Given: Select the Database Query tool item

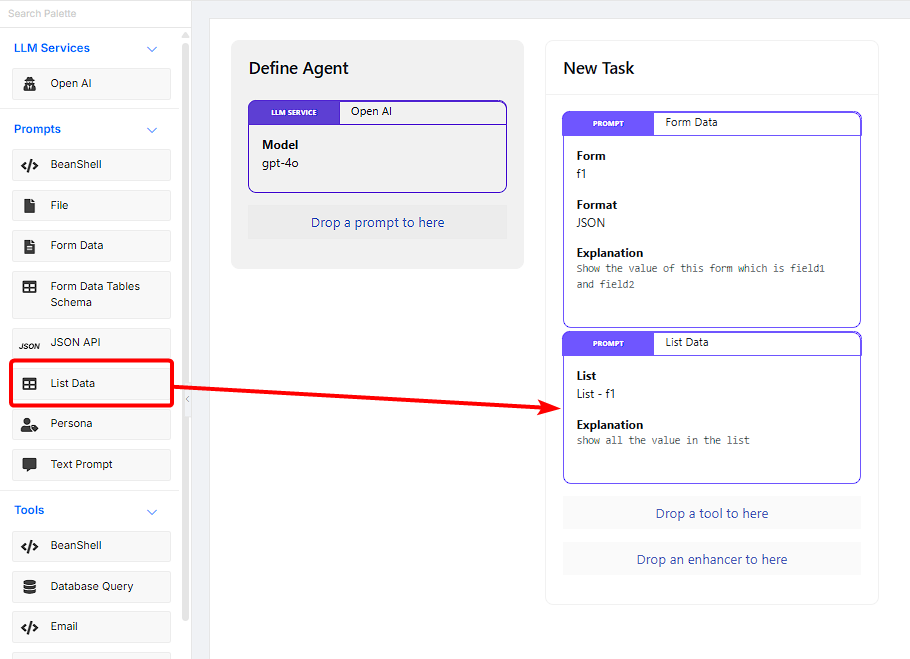Looking at the screenshot, I should (91, 587).
